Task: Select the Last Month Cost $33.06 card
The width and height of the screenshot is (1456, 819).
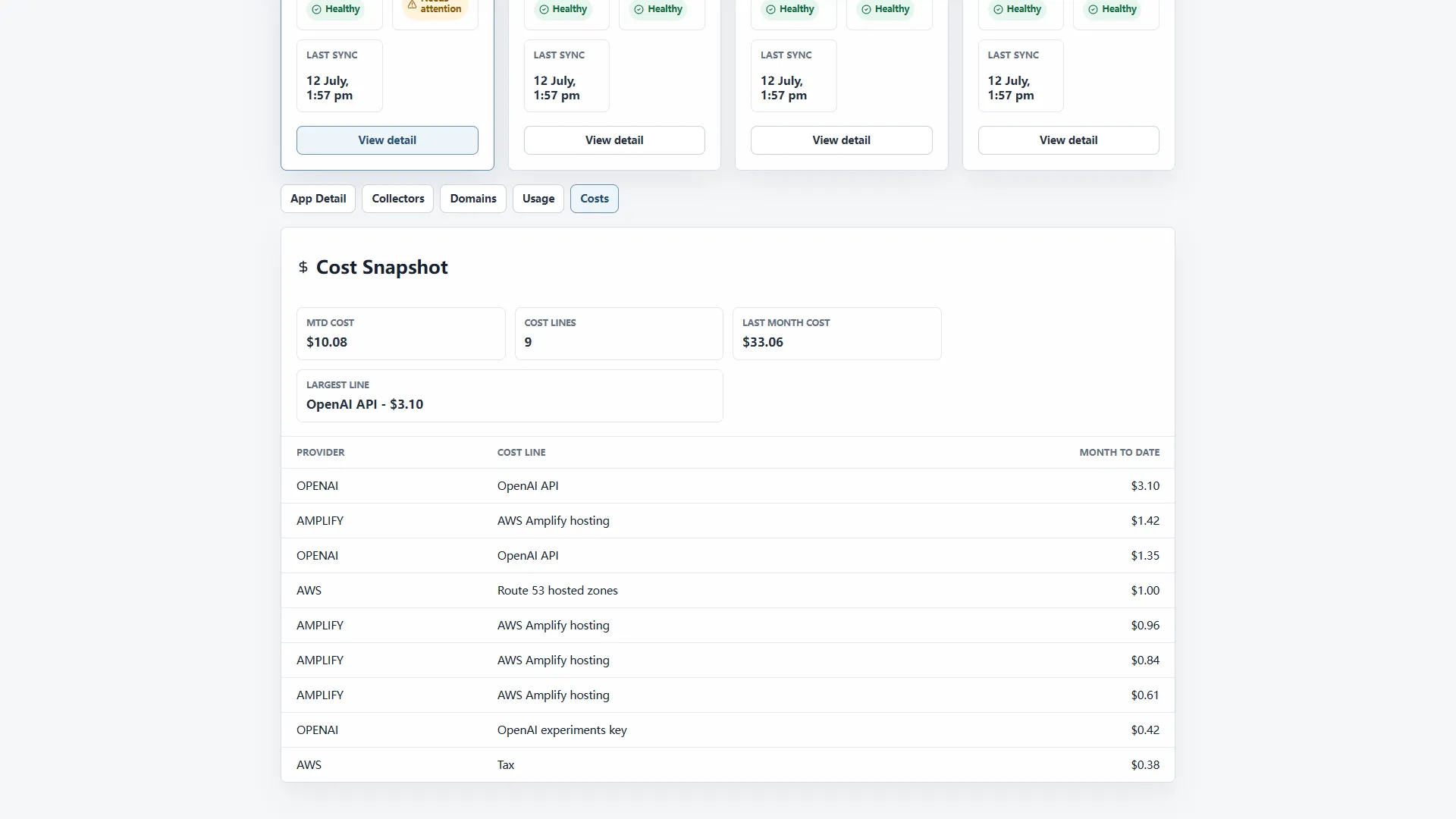Action: [837, 334]
